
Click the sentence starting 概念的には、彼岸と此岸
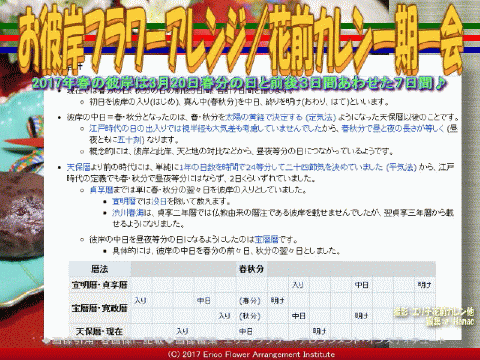[241, 151]
